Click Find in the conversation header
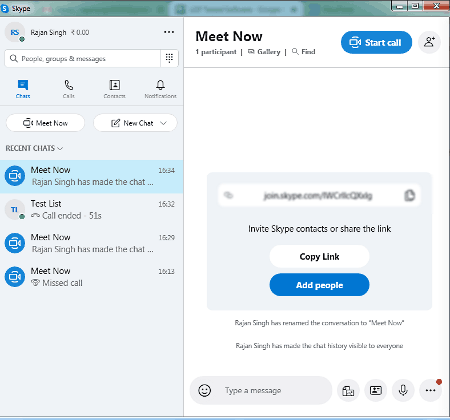450x420 pixels. [303, 52]
